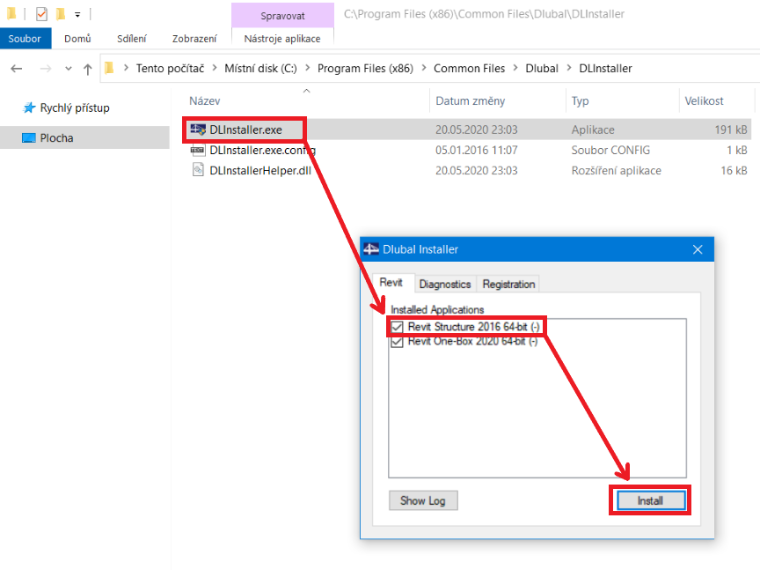This screenshot has height=570, width=760.
Task: Expand the chevron before Tento počítač
Action: 126,68
